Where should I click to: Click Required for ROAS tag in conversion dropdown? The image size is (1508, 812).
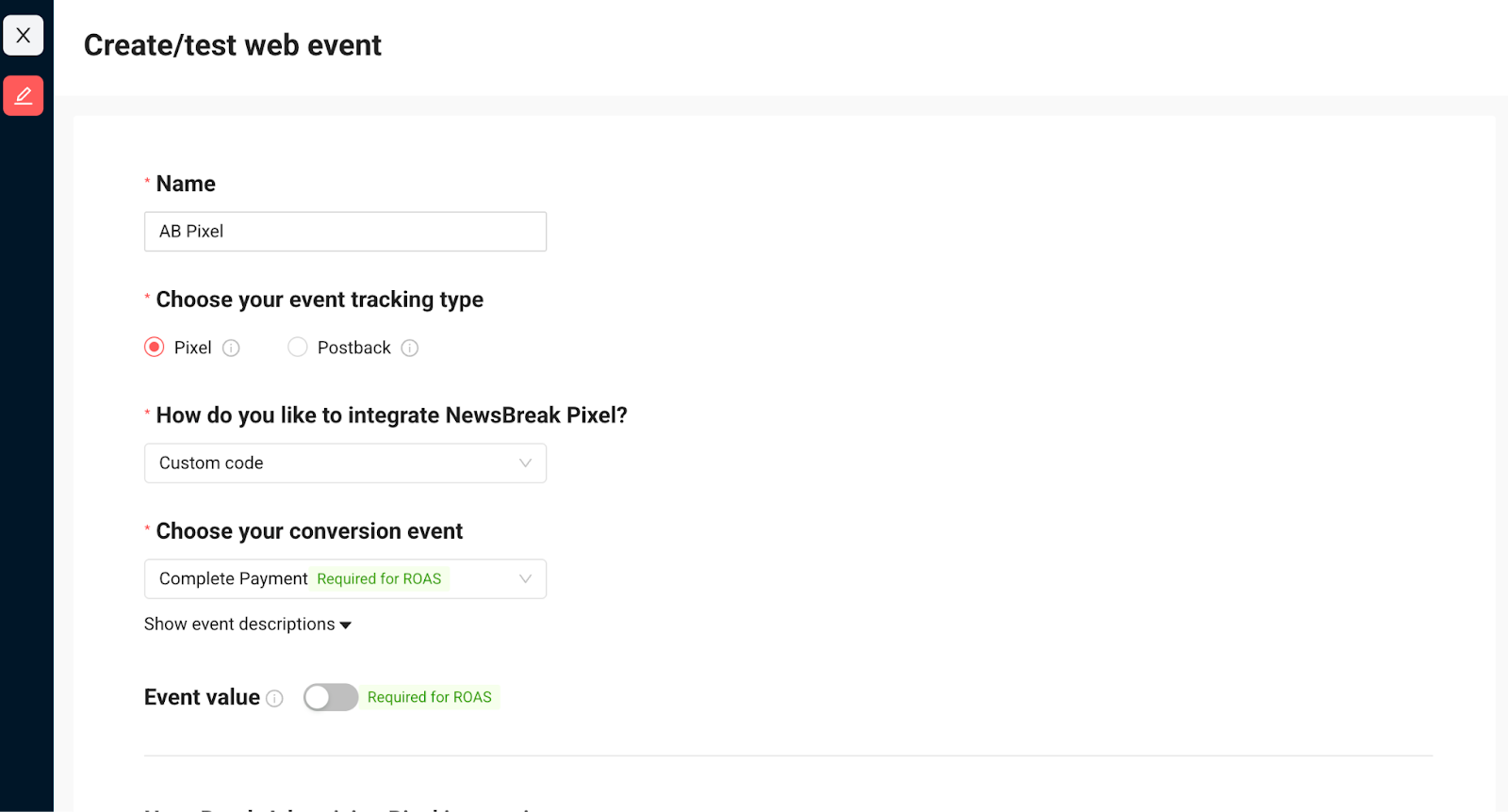point(379,579)
